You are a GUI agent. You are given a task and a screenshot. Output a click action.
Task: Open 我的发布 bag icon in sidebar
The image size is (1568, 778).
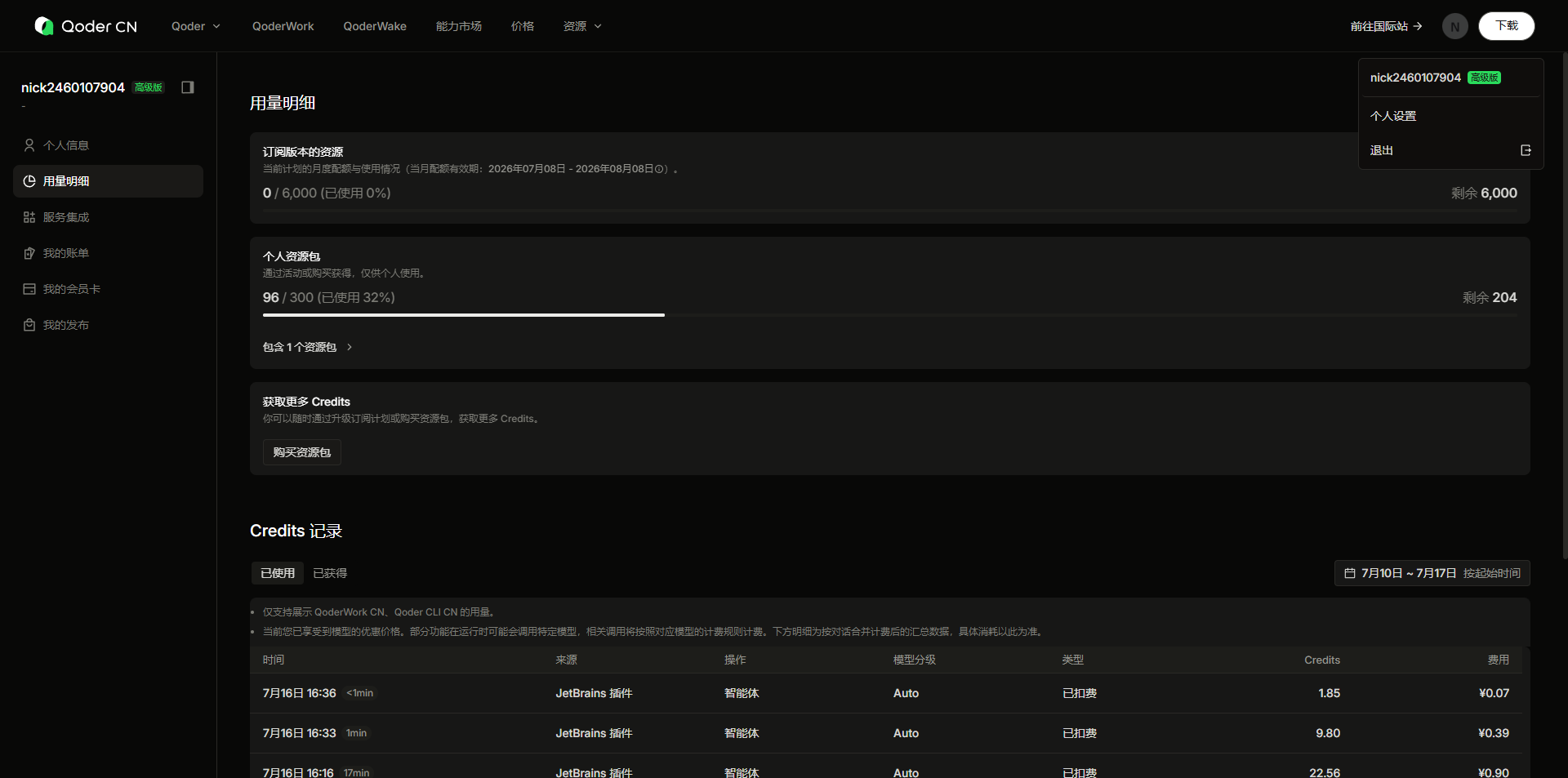[29, 325]
